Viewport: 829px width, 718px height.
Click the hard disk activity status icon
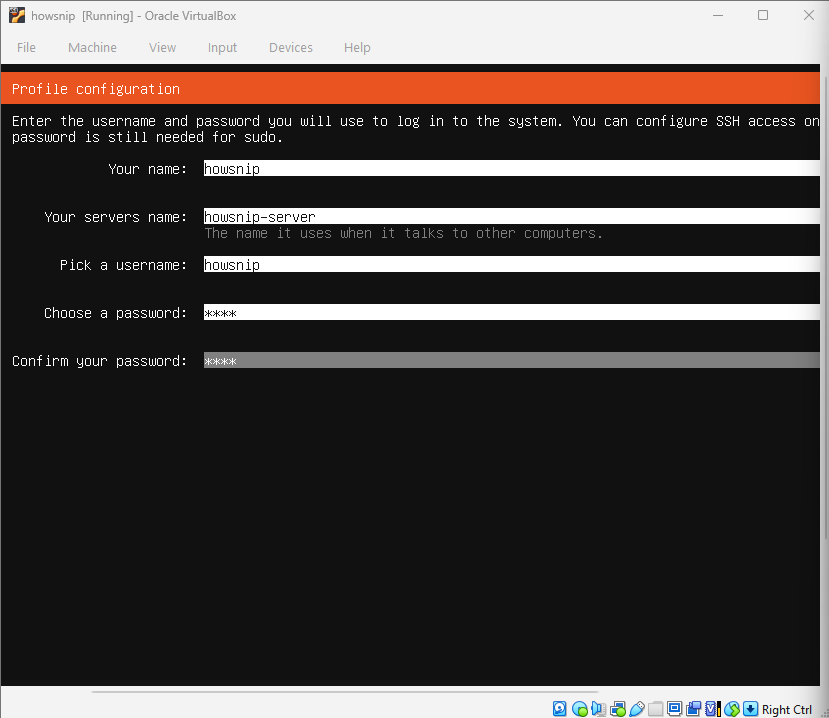tap(559, 708)
